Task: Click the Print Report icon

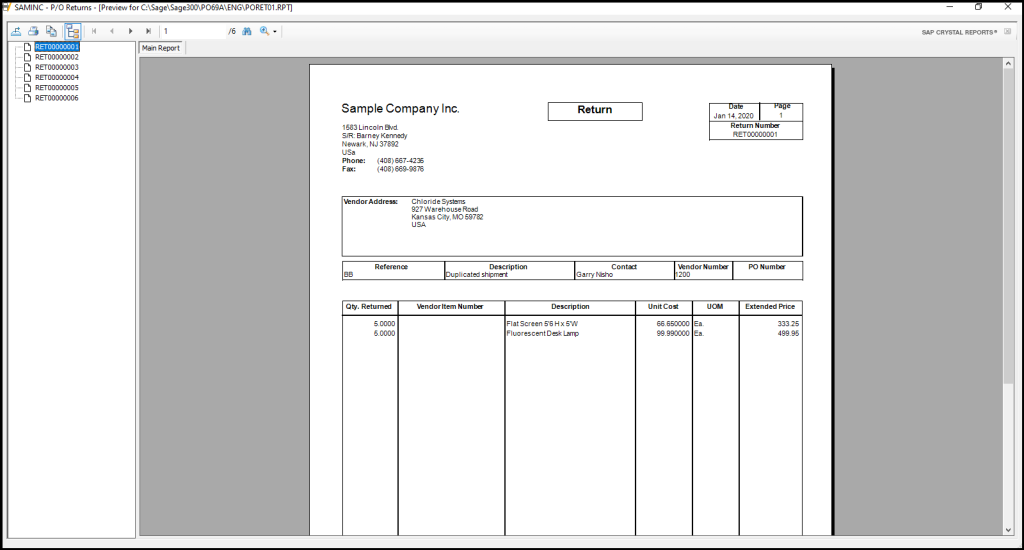Action: (x=33, y=31)
